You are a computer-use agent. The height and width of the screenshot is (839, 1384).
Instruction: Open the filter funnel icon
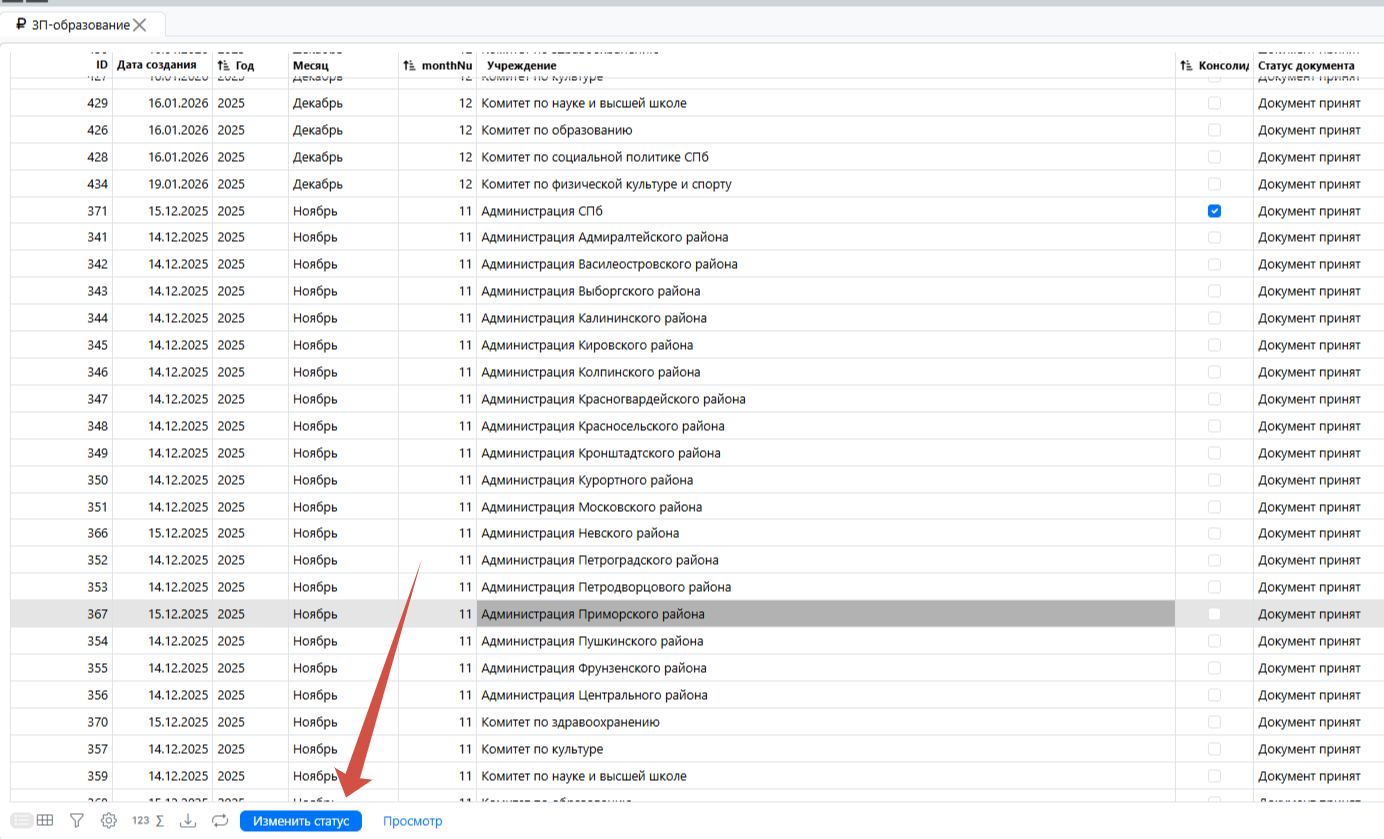[x=76, y=821]
